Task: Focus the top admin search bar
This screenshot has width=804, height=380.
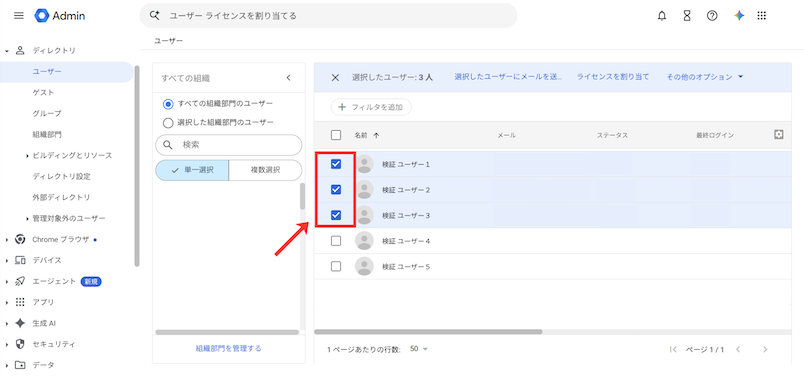Action: tap(328, 16)
